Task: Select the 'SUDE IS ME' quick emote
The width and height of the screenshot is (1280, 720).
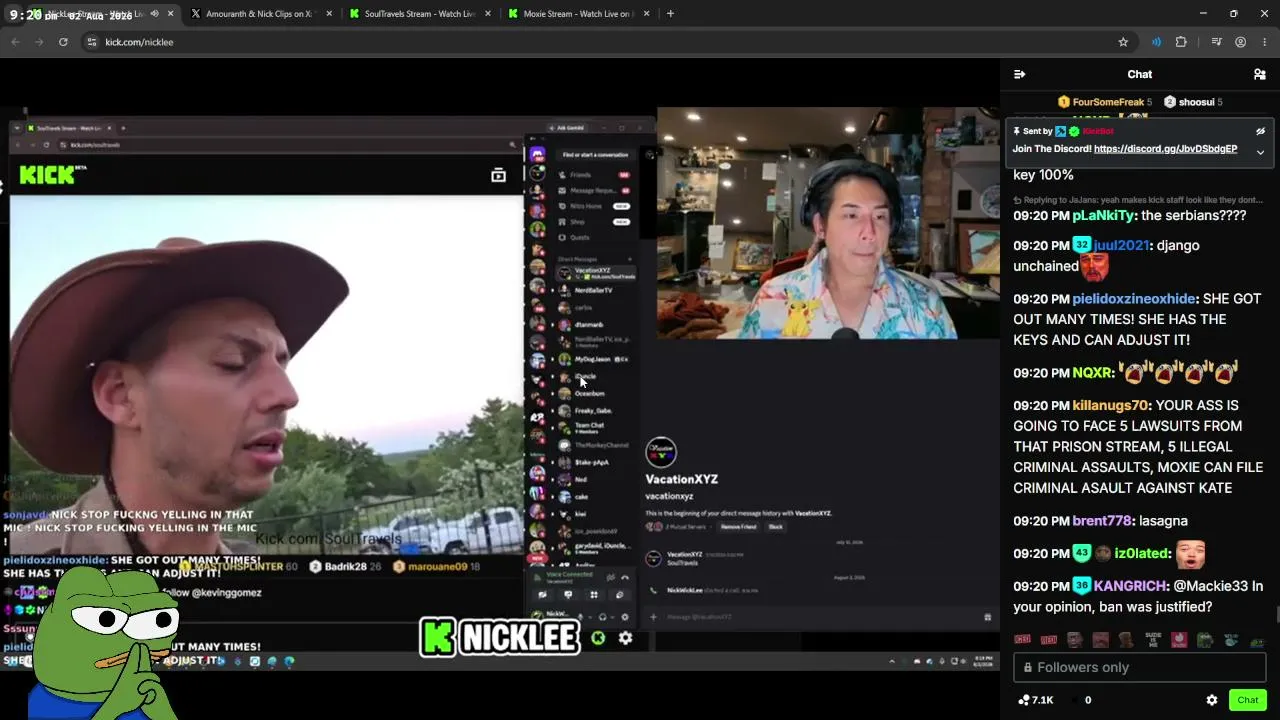Action: pos(1153,640)
